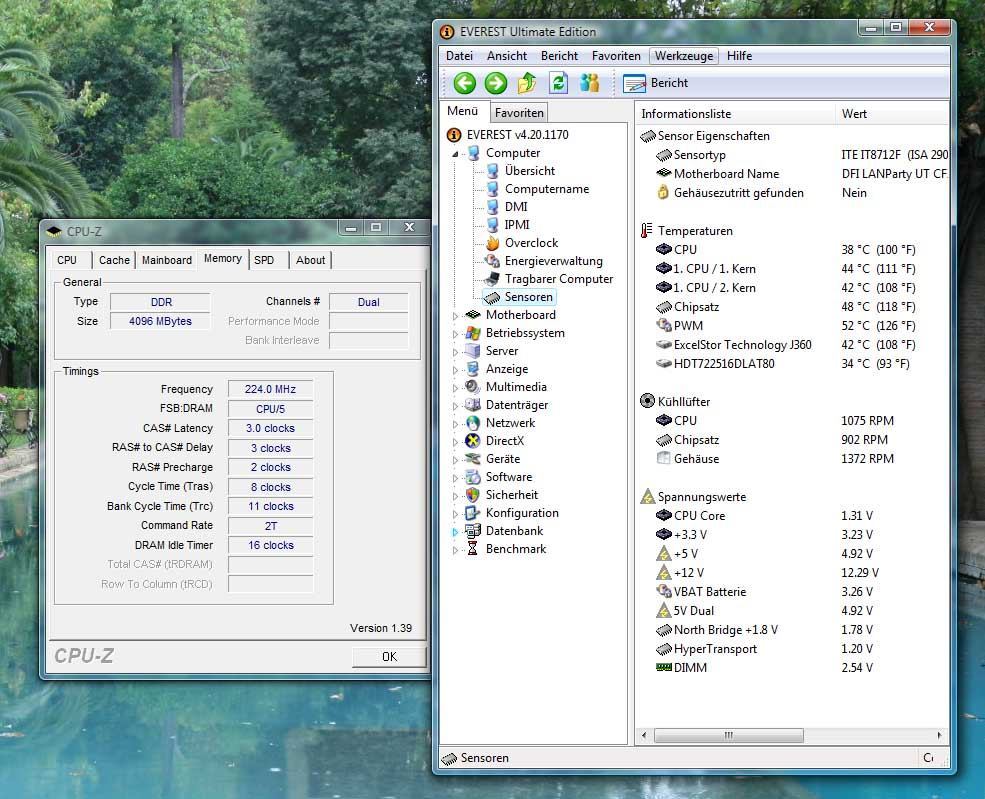Viewport: 985px width, 799px height.
Task: Click the green Back arrow in EVEREST toolbar
Action: pos(465,83)
